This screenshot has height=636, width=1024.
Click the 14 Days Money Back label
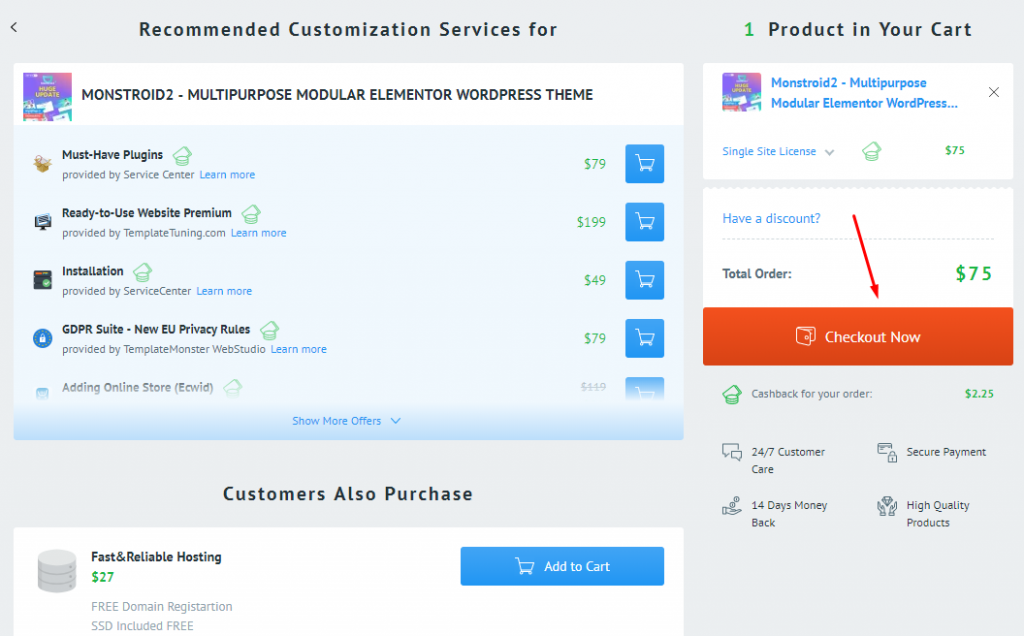point(789,514)
